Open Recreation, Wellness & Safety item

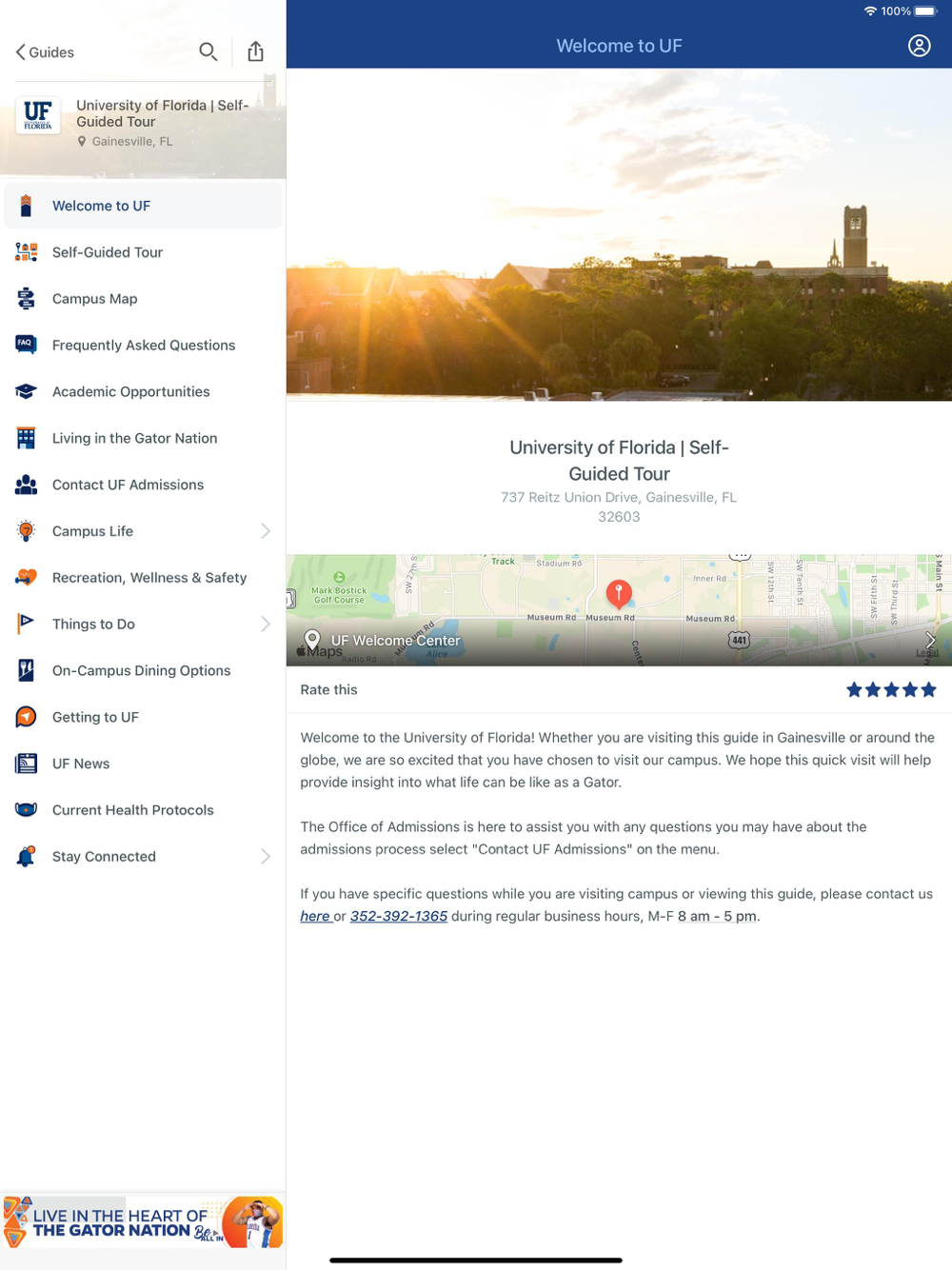pos(143,578)
